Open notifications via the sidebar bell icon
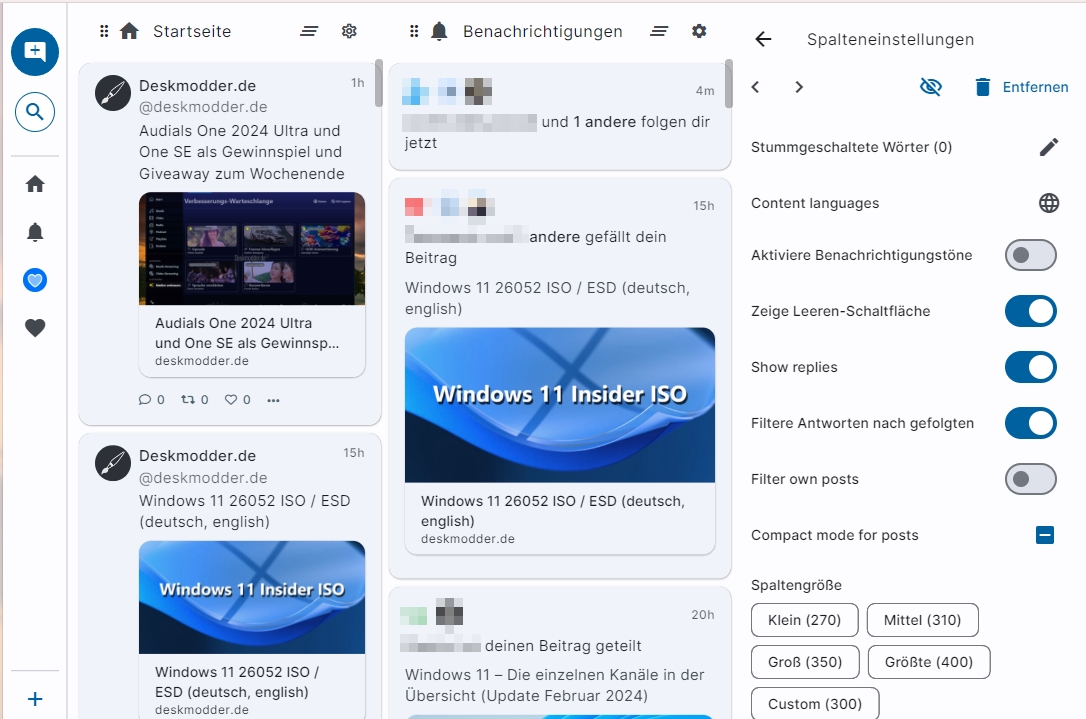The width and height of the screenshot is (1086, 719). pos(35,232)
